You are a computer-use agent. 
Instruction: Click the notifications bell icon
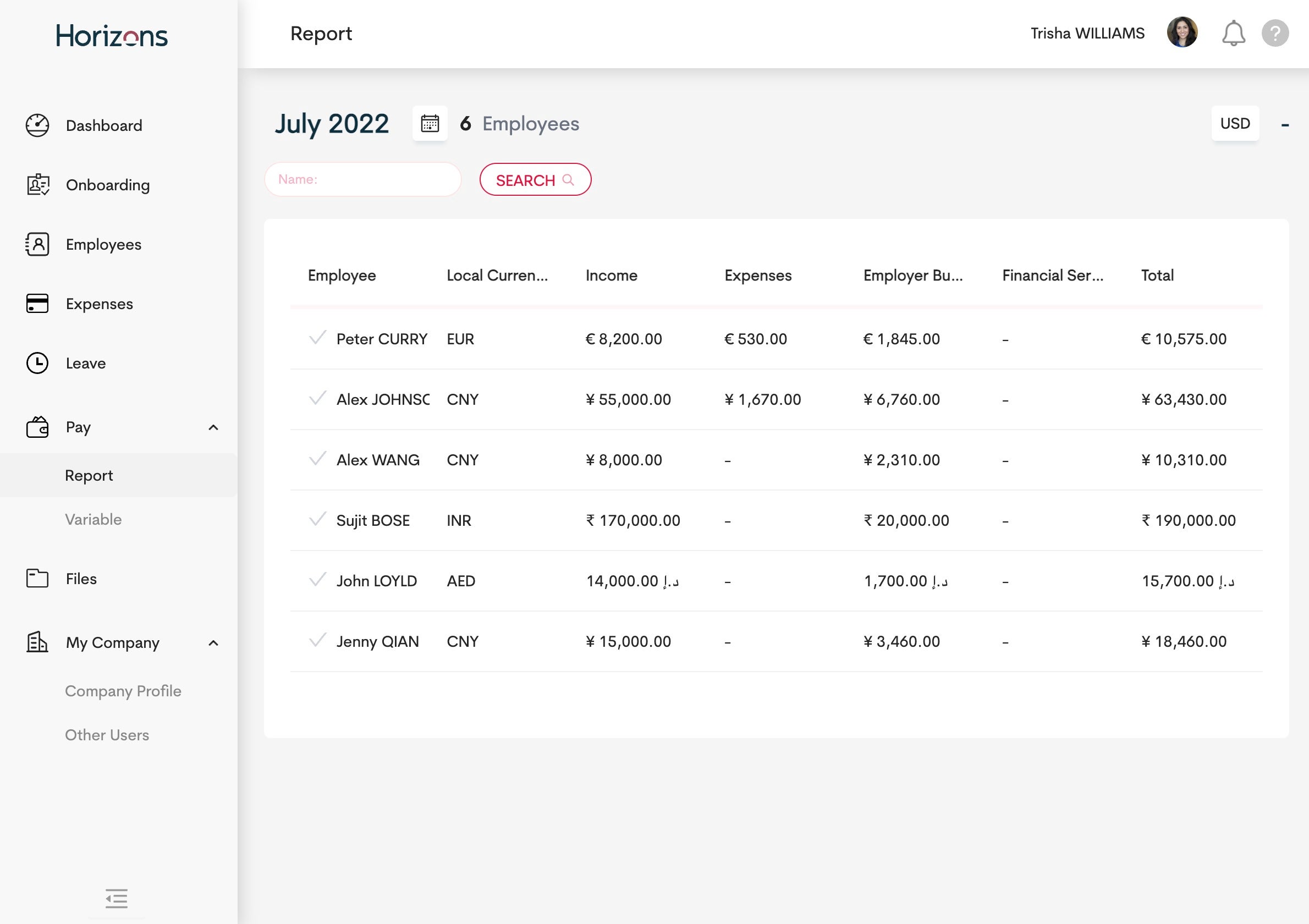click(x=1233, y=33)
